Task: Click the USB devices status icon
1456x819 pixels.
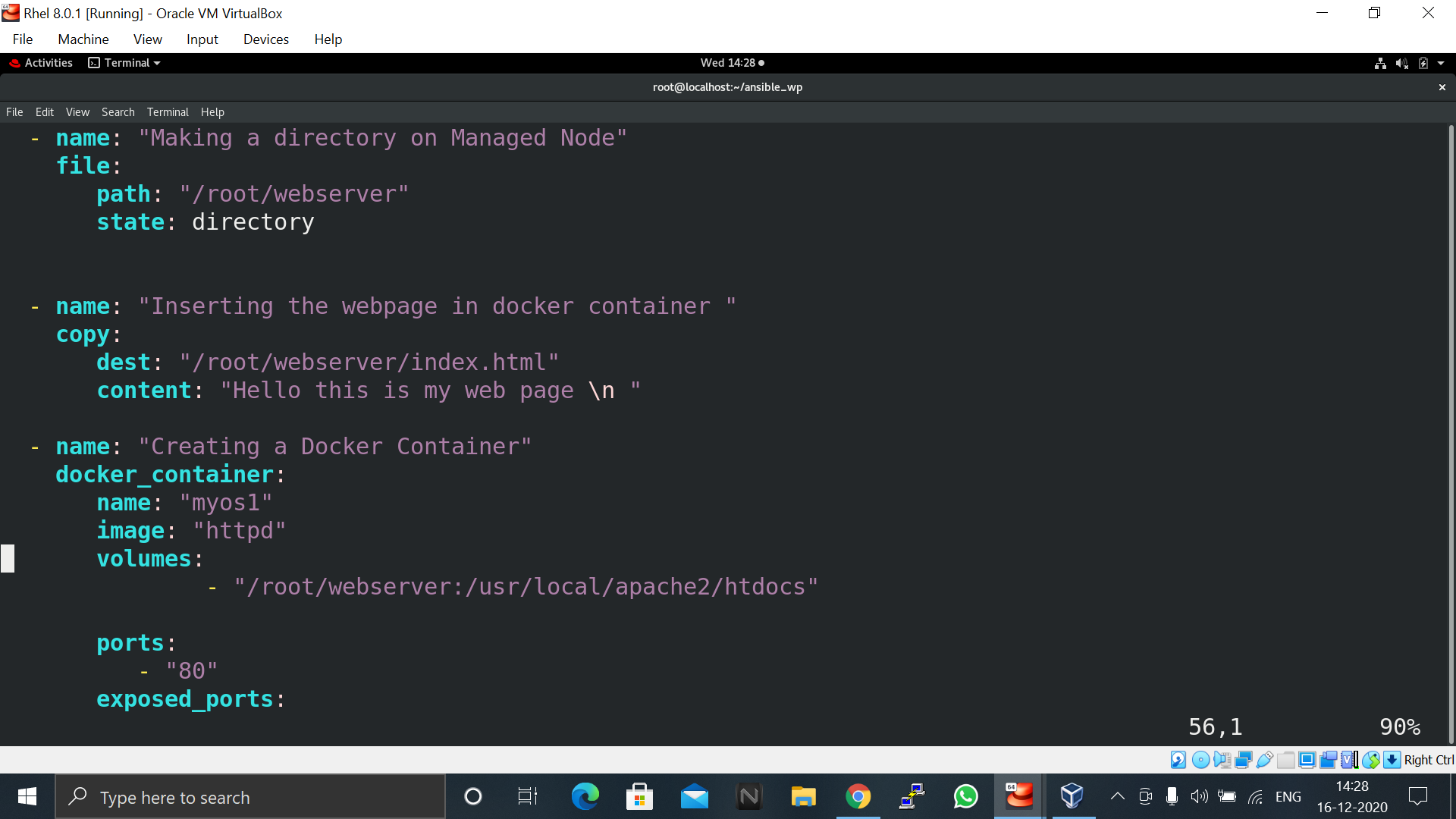Action: tap(1264, 760)
